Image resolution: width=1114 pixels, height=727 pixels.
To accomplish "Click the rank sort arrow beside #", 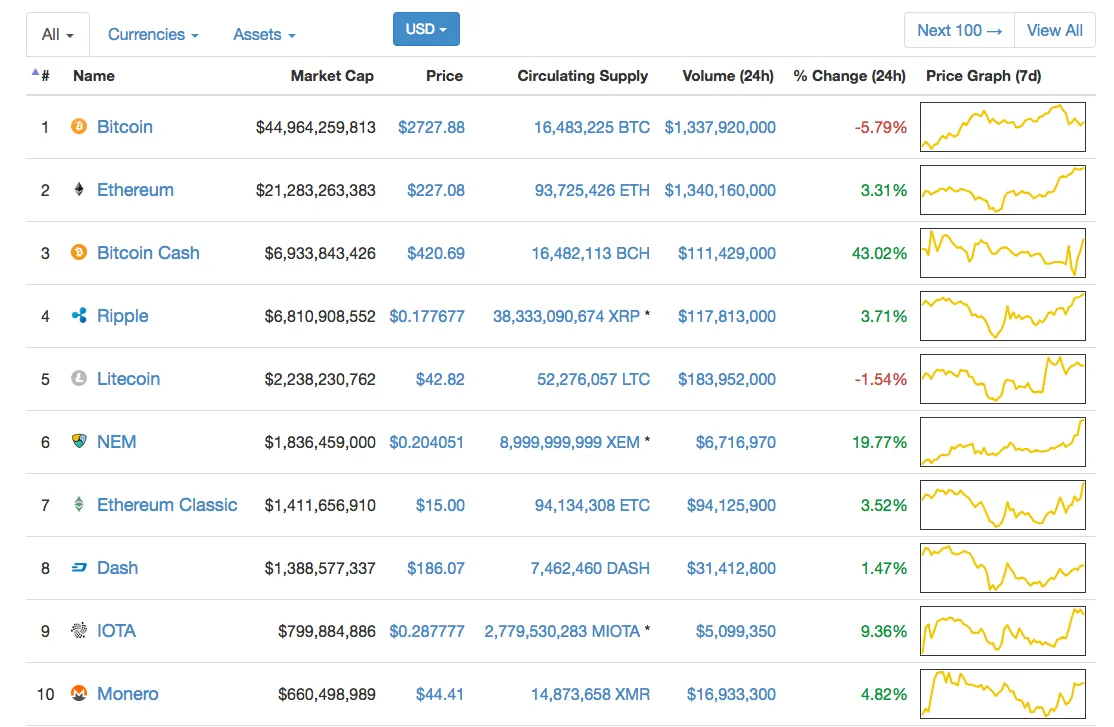I will [x=35, y=72].
